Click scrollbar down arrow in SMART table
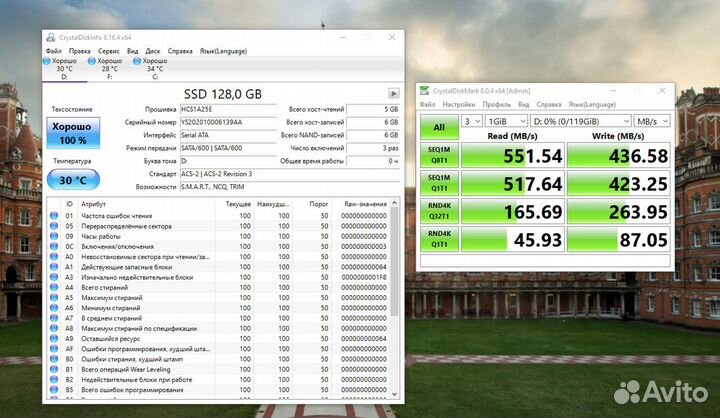Viewport: 720px width, 418px height. [394, 394]
